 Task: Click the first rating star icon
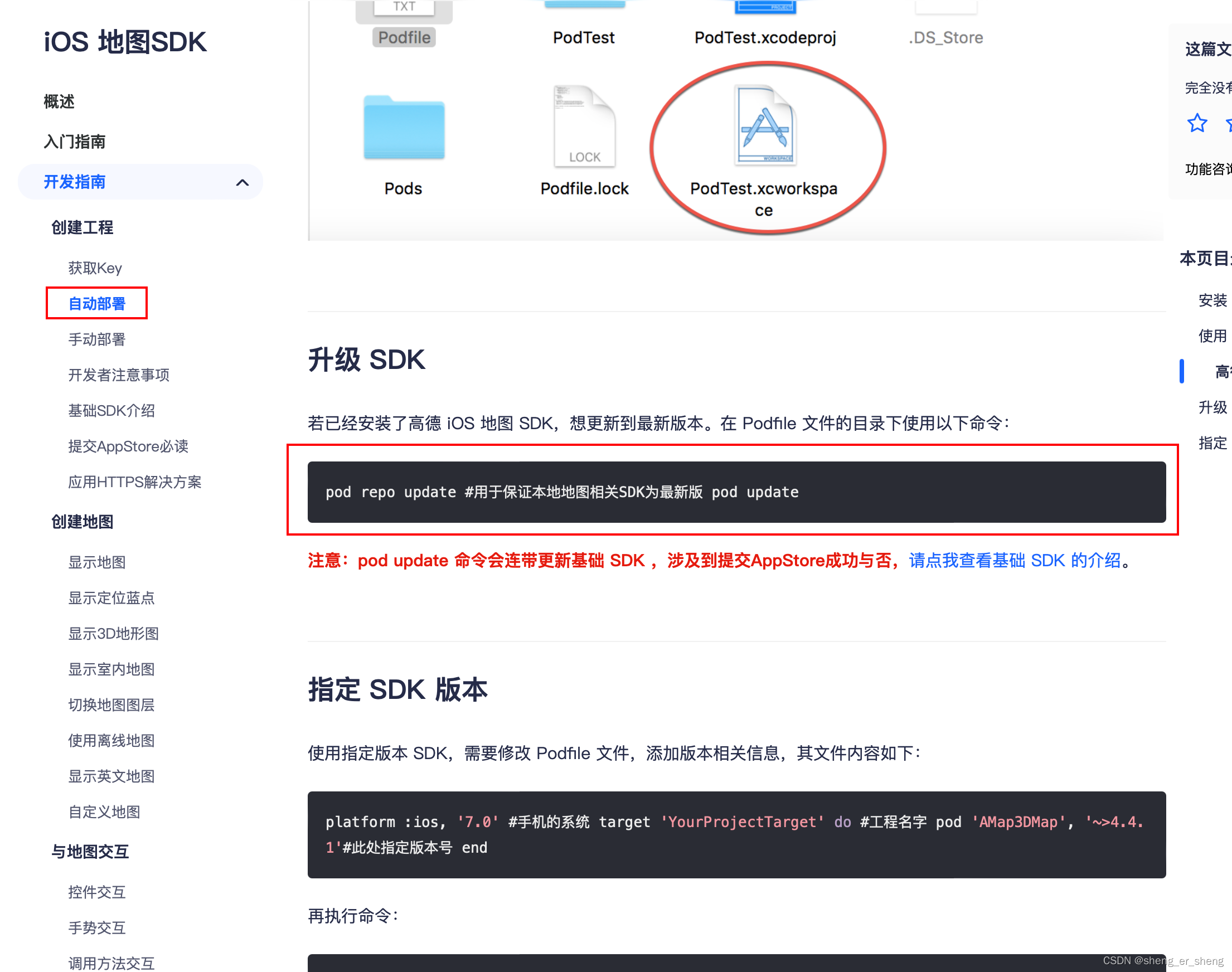coord(1197,123)
